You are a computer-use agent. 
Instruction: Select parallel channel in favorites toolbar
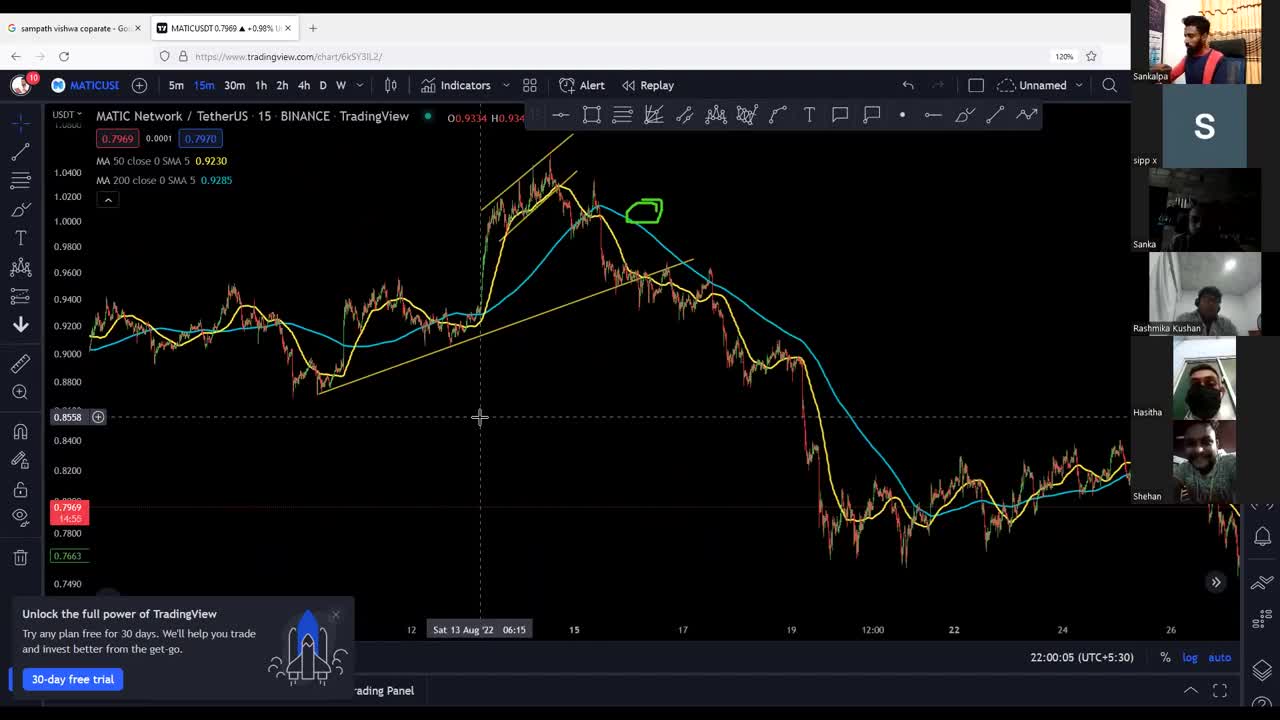(x=685, y=115)
